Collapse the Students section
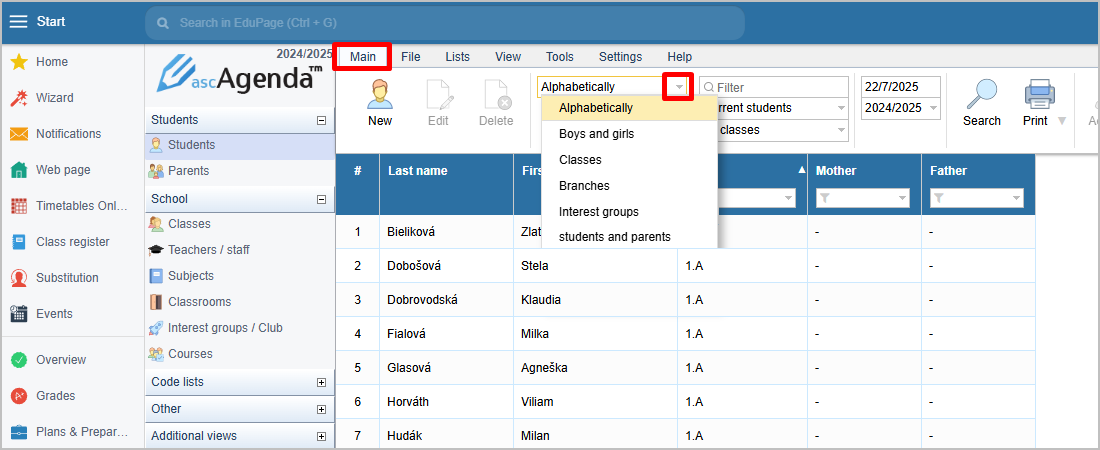 (x=321, y=121)
